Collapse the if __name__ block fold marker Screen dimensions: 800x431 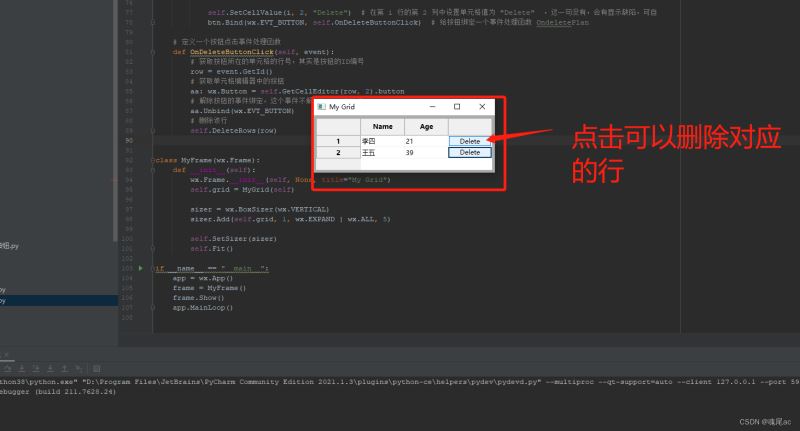[x=153, y=268]
